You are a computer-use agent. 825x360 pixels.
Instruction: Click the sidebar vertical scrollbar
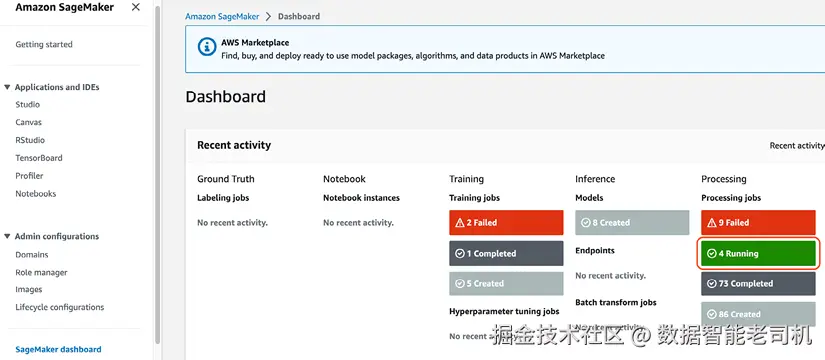tap(157, 174)
